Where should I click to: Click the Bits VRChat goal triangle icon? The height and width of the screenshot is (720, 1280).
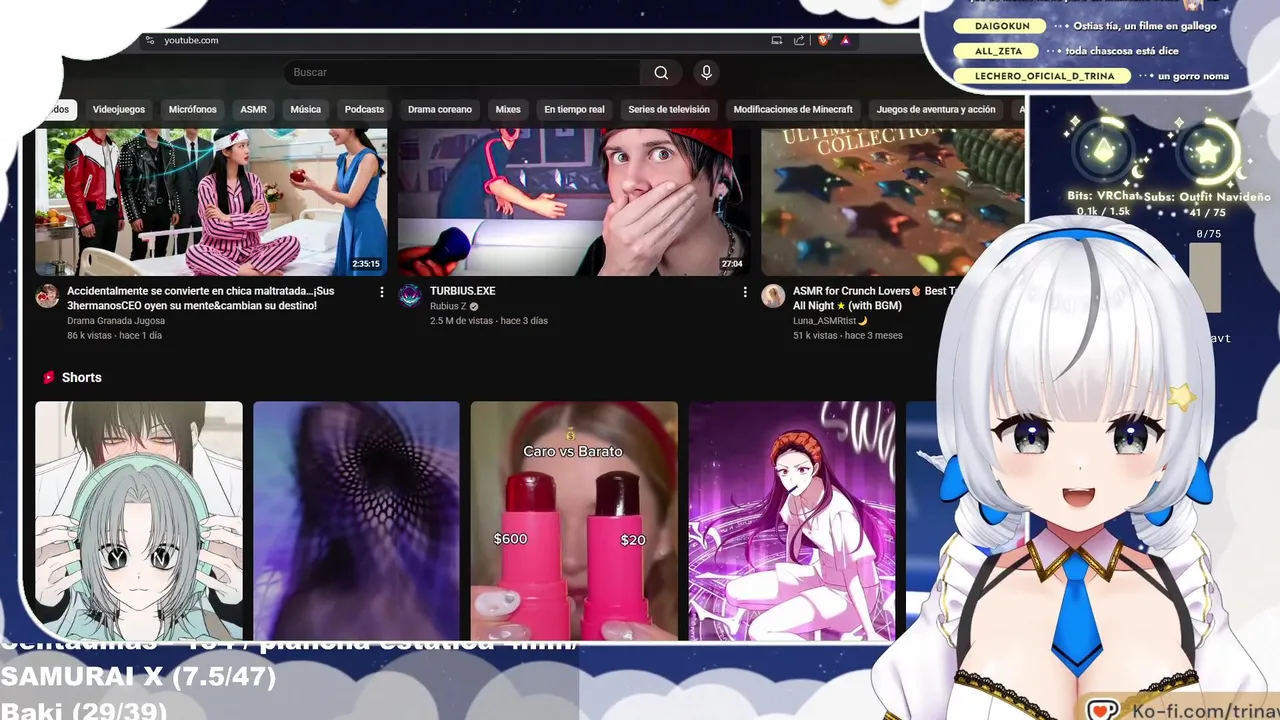[1104, 152]
